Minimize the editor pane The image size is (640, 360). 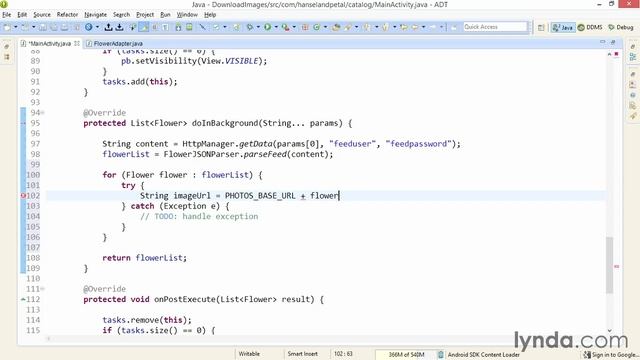pyautogui.click(x=602, y=42)
